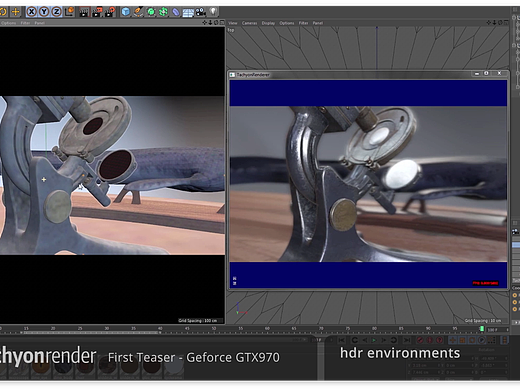This screenshot has width=520, height=390.
Task: Add a Subdivision Surface generator
Action: (151, 12)
